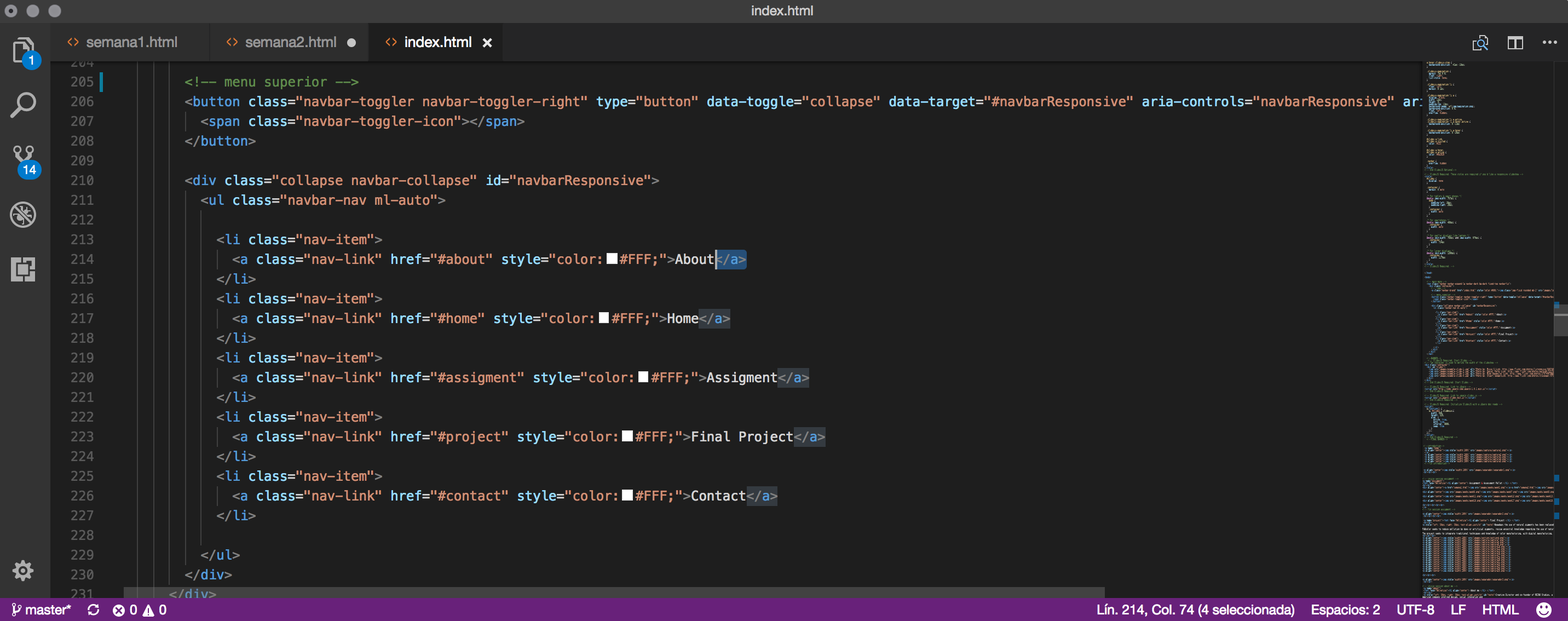
Task: Switch to the semana1.html tab
Action: (x=131, y=43)
